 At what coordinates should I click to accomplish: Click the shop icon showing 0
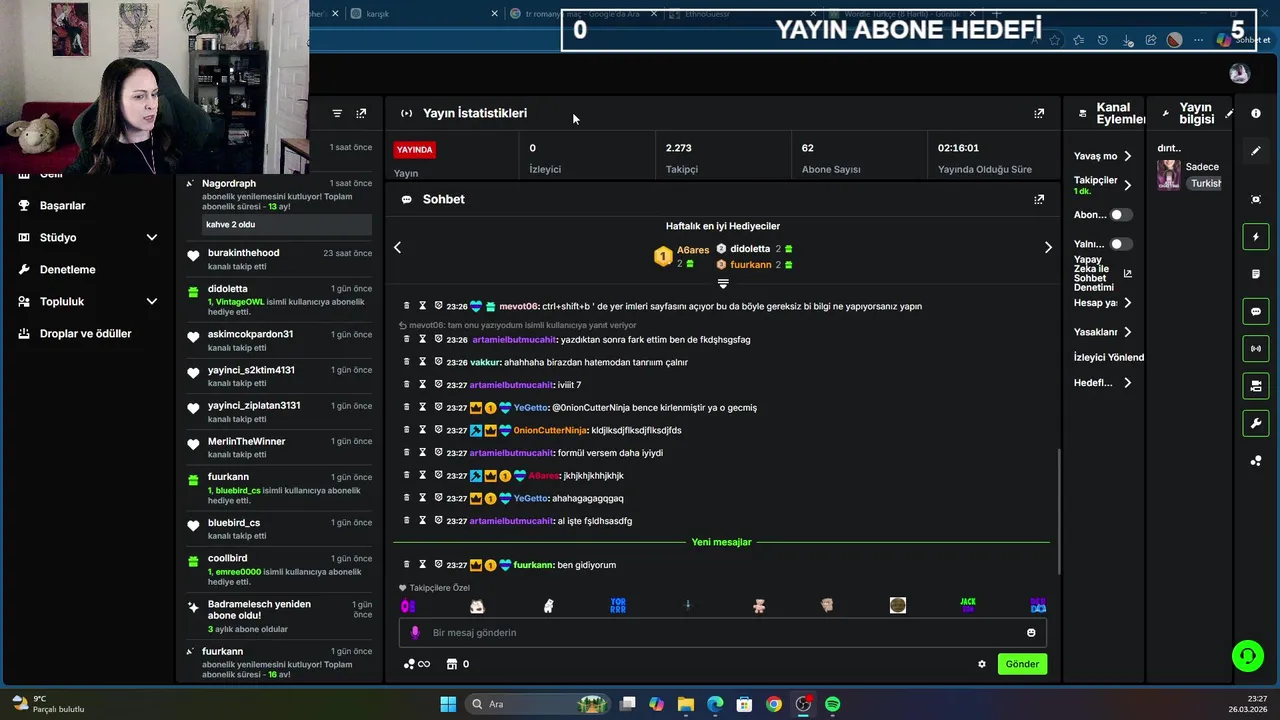(457, 664)
